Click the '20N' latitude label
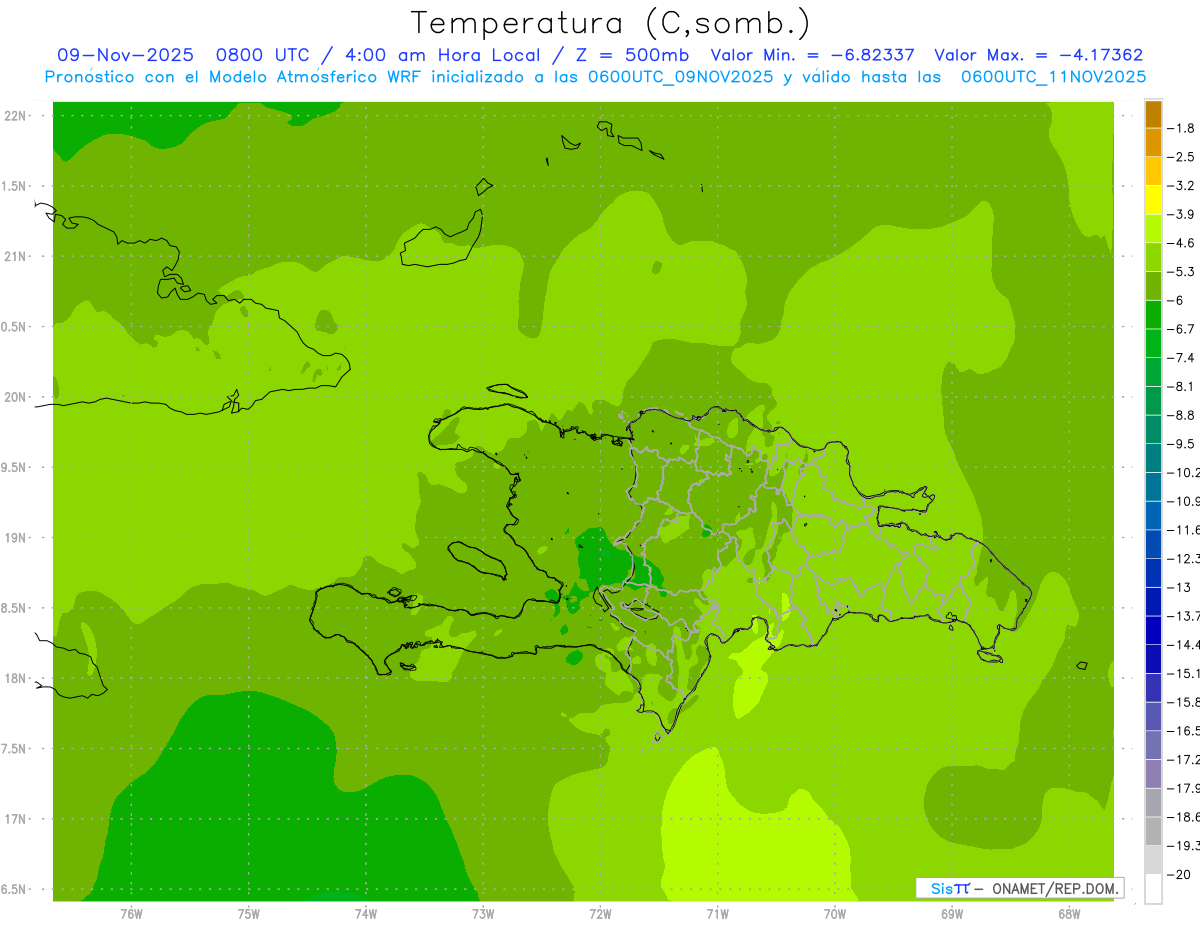 point(15,398)
